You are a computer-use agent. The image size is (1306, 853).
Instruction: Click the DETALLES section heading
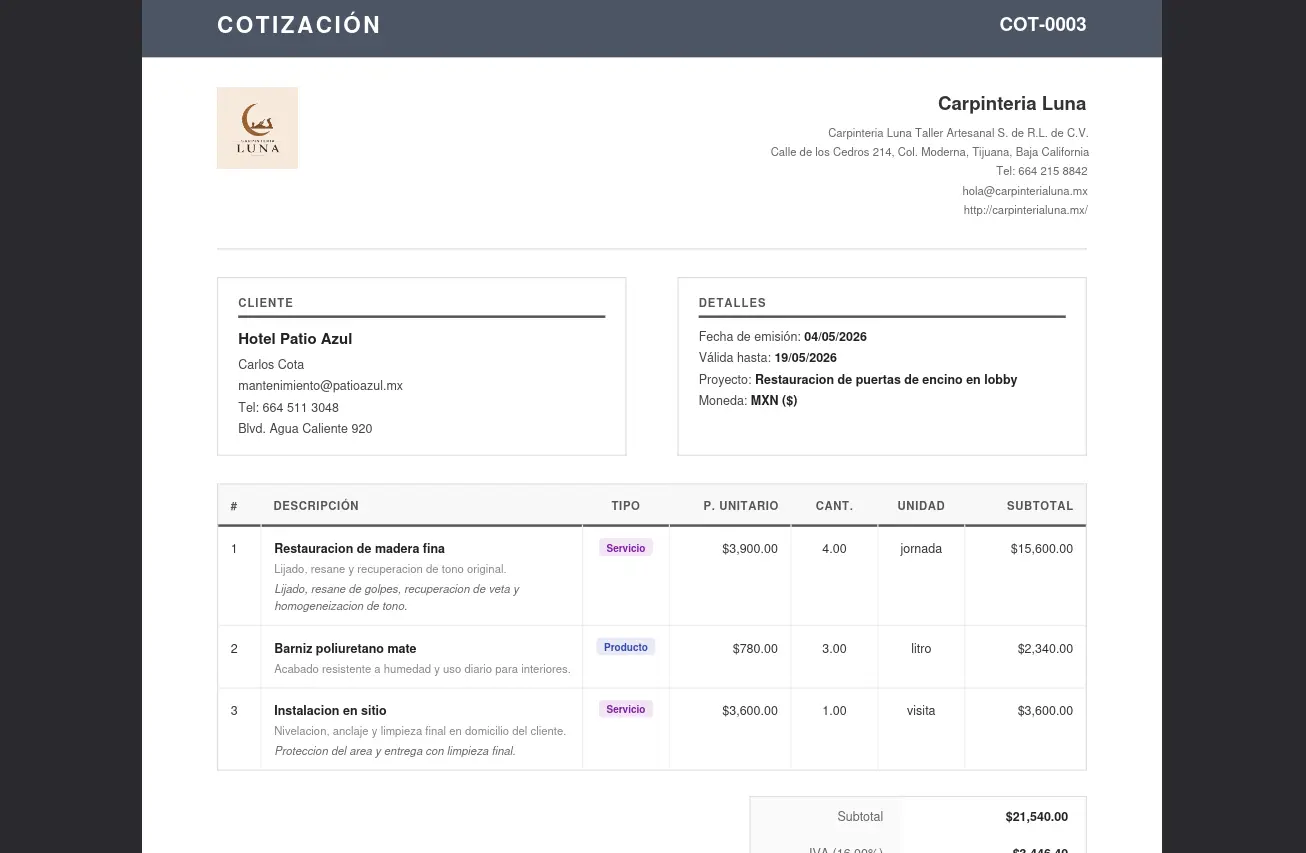(x=732, y=303)
